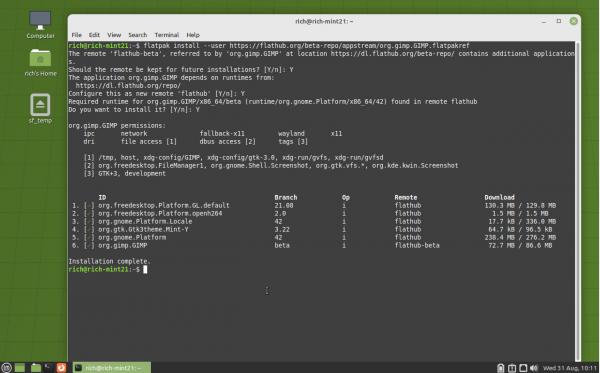Open the Files launcher in taskbar
This screenshot has height=373, width=600.
[36, 368]
